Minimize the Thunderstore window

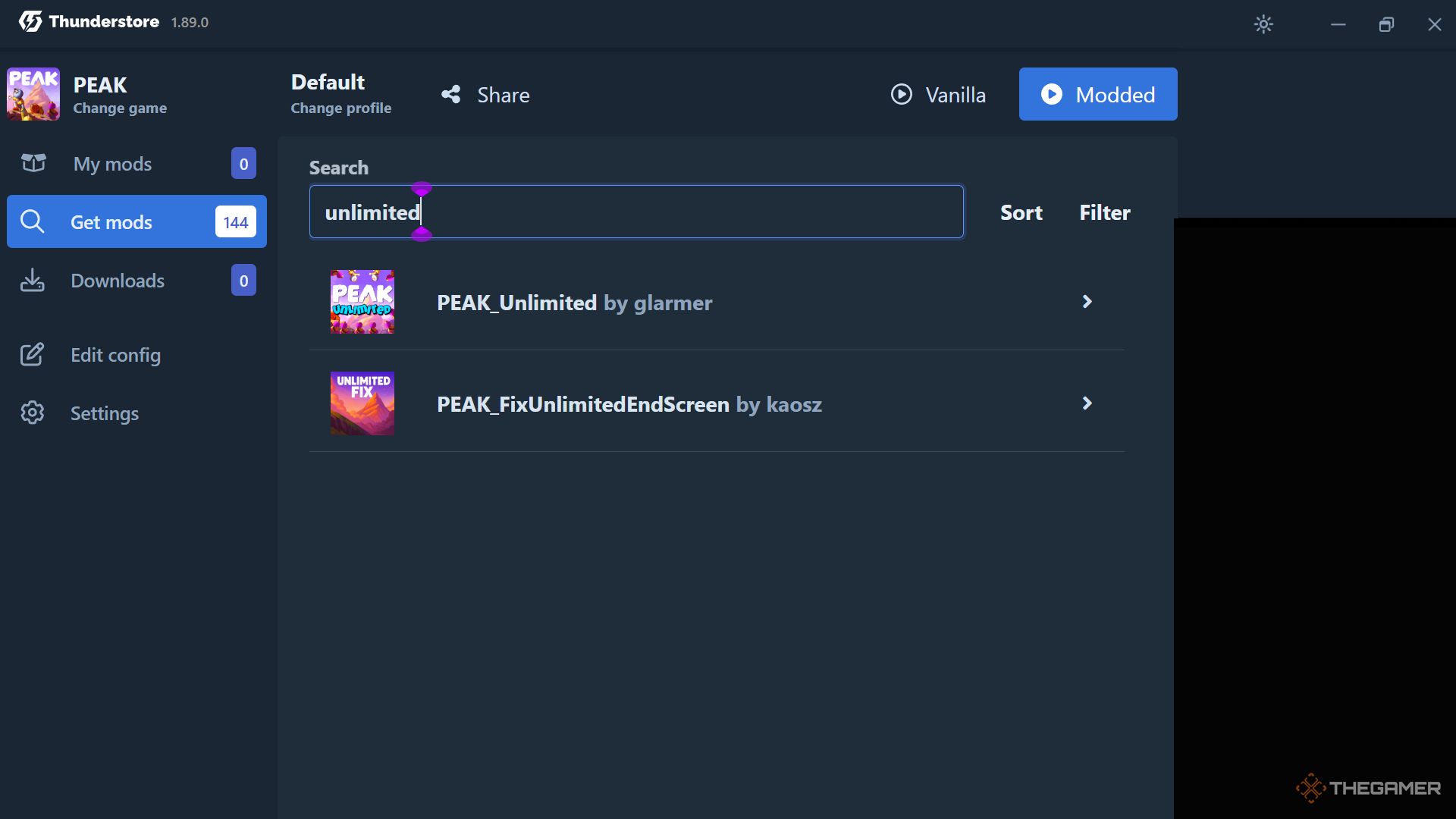[1338, 24]
